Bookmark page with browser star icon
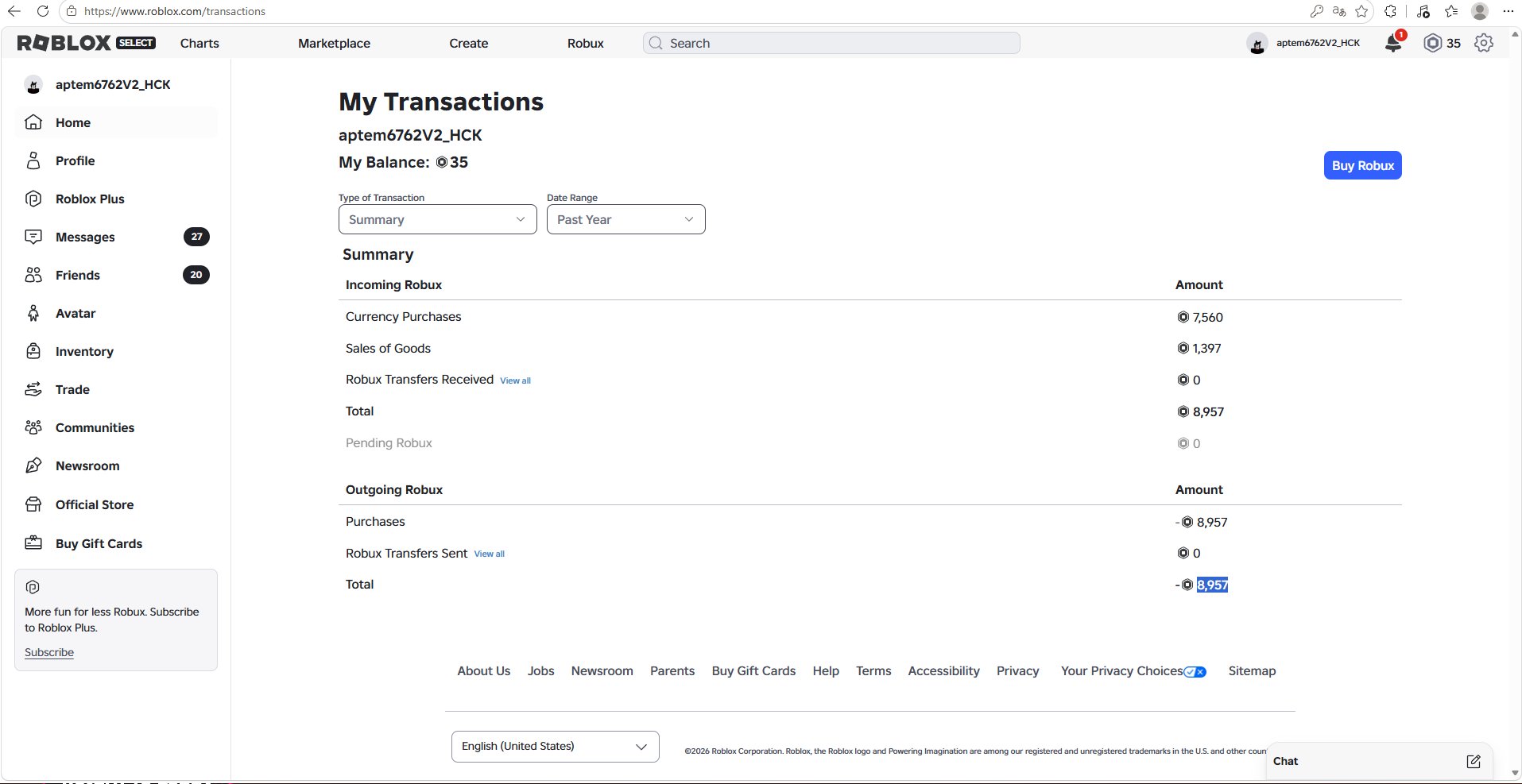1522x784 pixels. (x=1362, y=11)
